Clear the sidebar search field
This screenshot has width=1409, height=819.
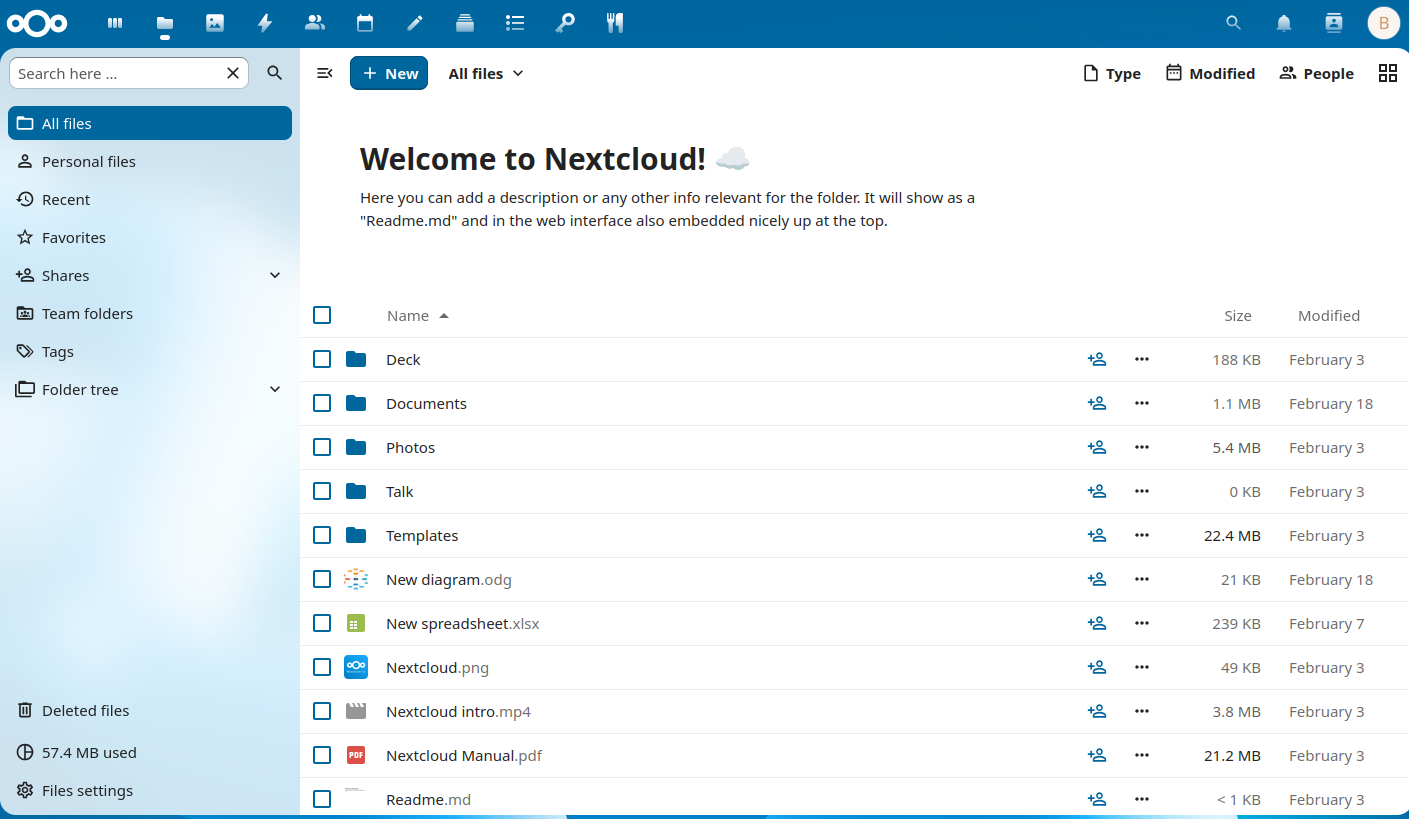point(233,73)
